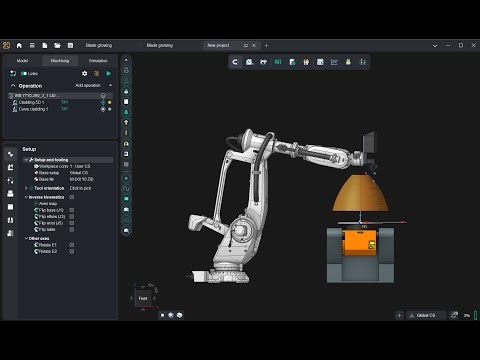Add a new project tab
Viewport: 480px width, 360px height.
click(x=266, y=45)
